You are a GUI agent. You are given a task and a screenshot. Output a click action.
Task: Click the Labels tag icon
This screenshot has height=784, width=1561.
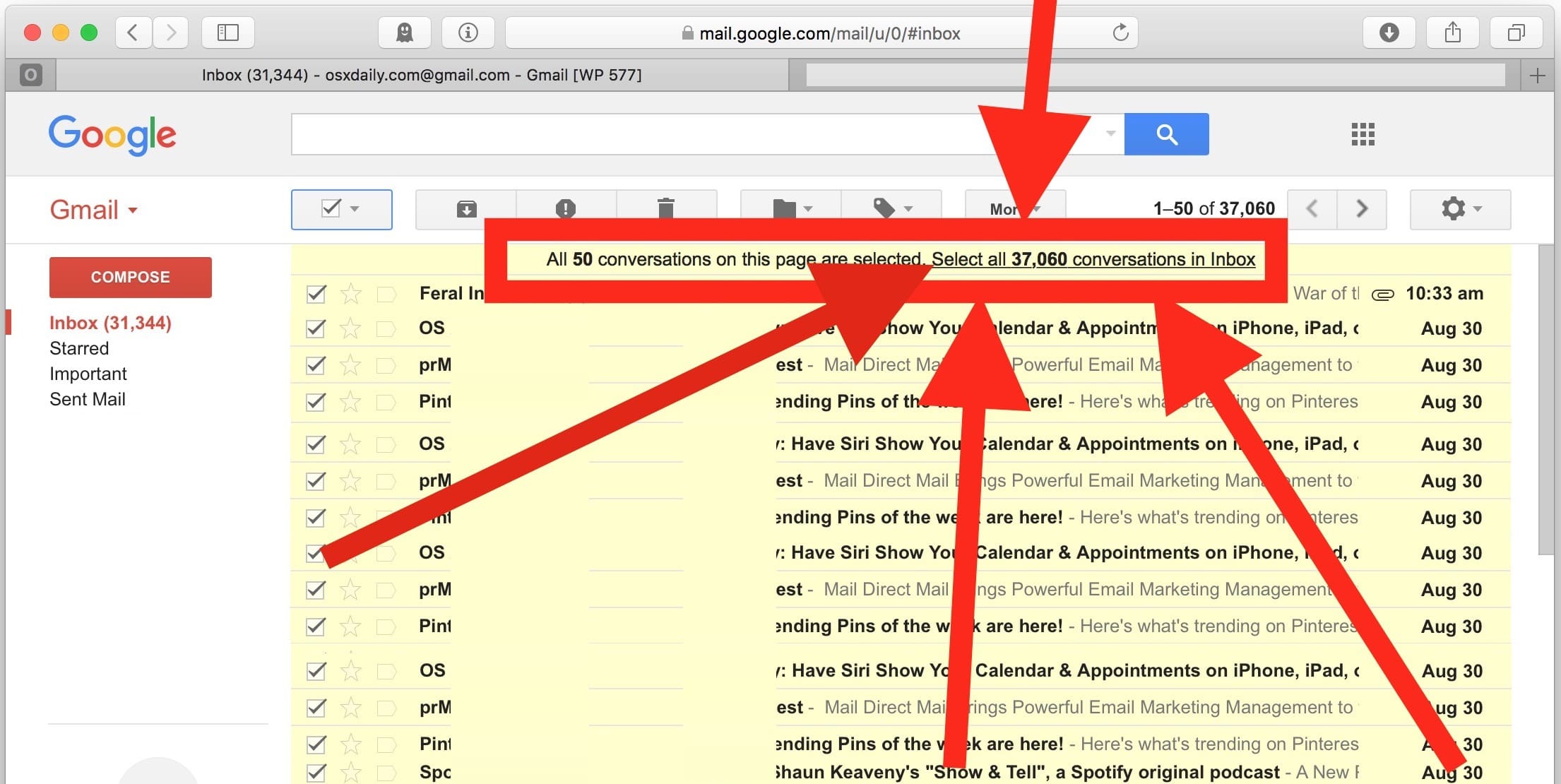click(884, 208)
